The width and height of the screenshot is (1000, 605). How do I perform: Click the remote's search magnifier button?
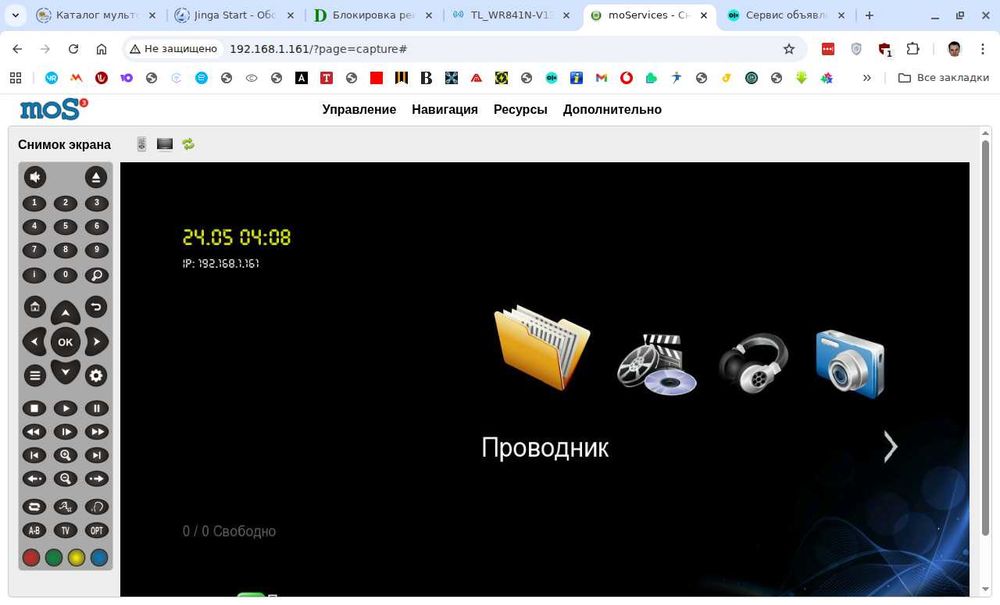pyautogui.click(x=96, y=275)
